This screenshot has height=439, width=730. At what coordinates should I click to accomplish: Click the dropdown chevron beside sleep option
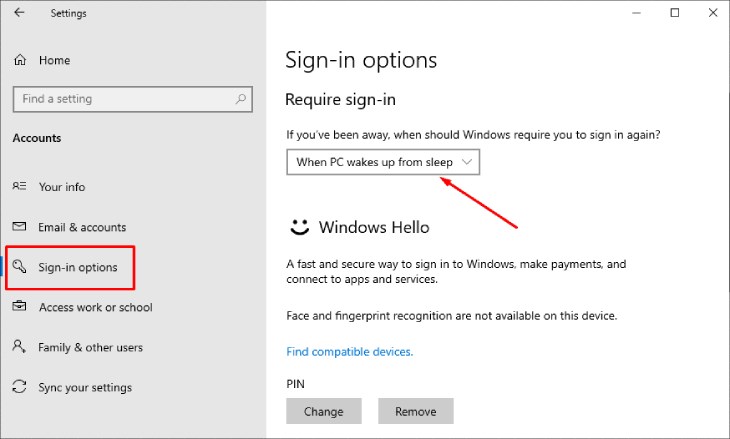(466, 162)
